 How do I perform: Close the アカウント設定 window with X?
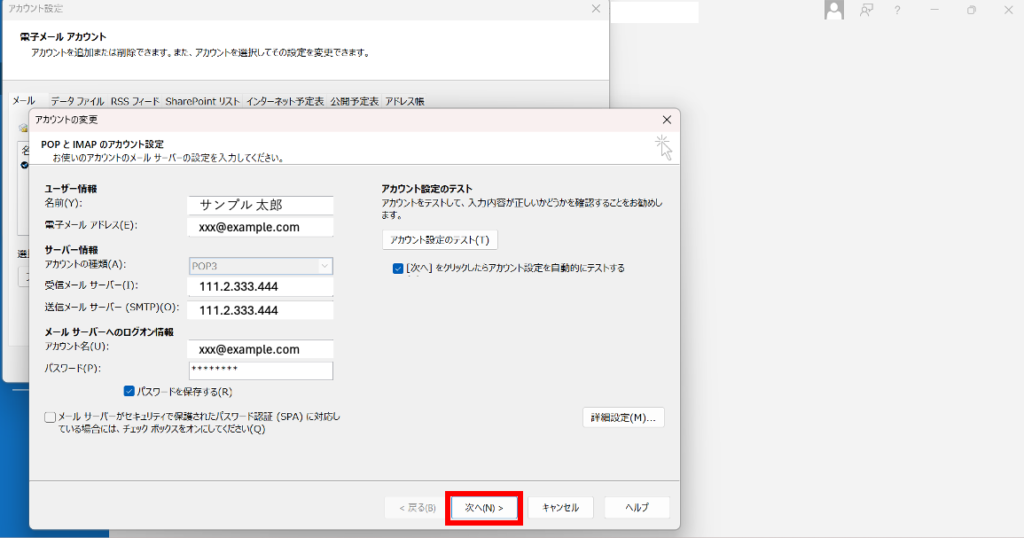tap(596, 9)
